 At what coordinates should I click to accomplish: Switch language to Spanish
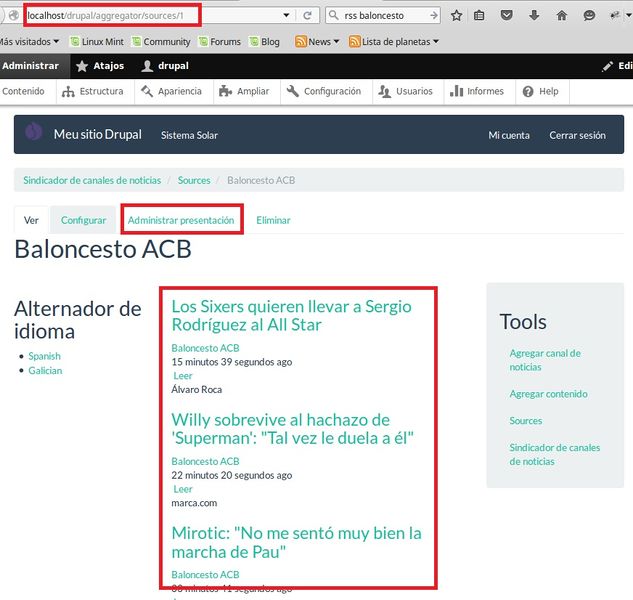point(44,356)
